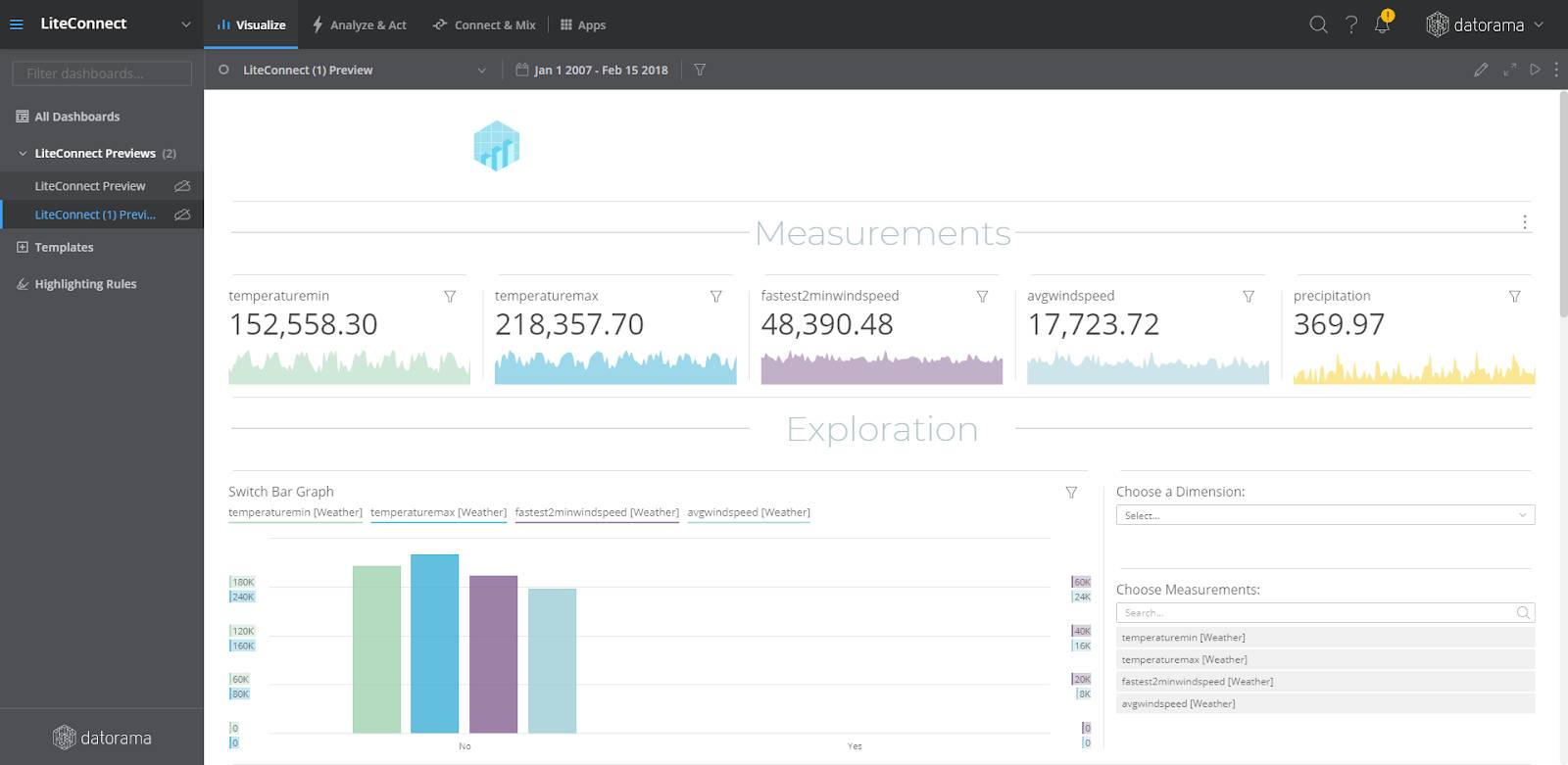Toggle sharing icon next to LiteConnect Preview

(x=182, y=186)
